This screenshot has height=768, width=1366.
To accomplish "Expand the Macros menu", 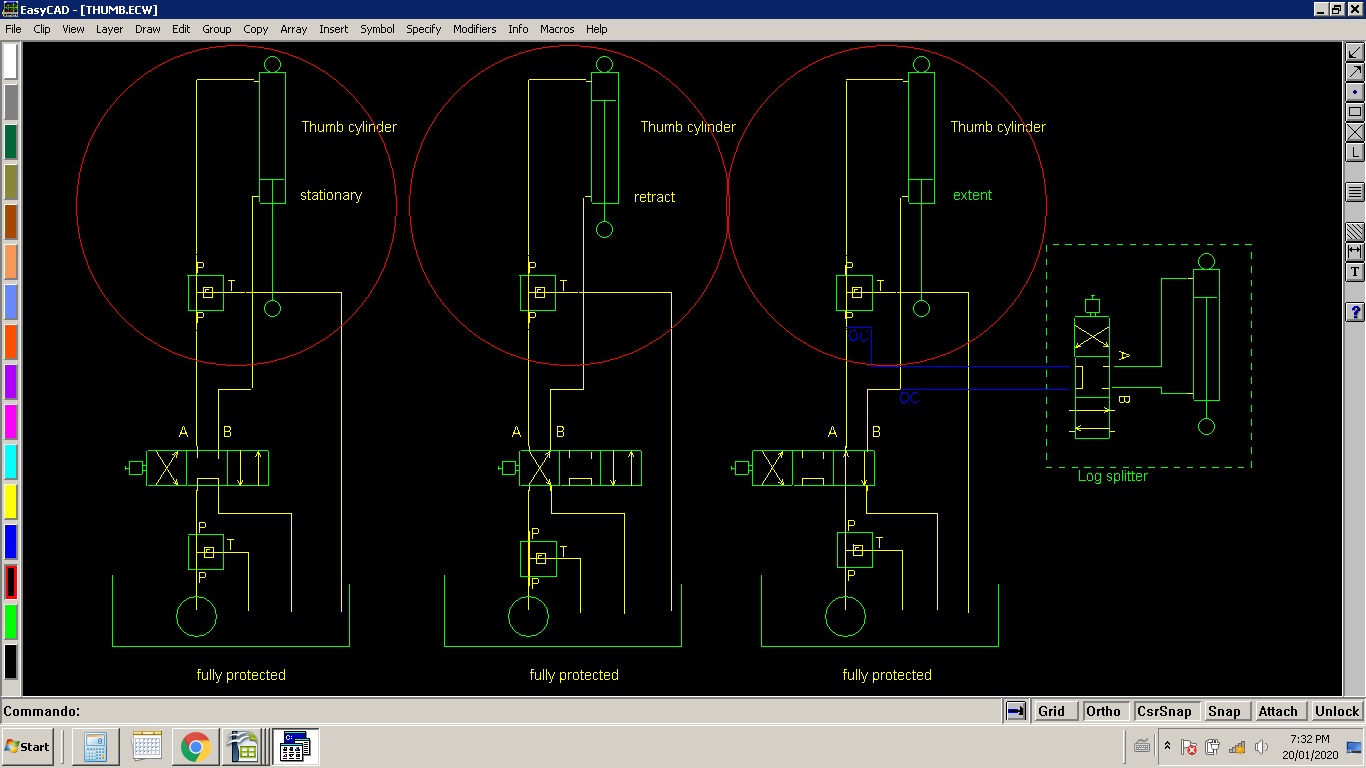I will tap(557, 29).
